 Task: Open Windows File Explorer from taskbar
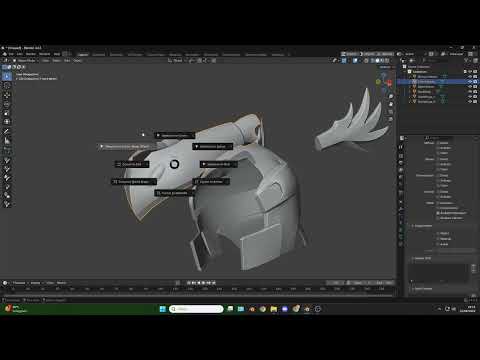[274, 309]
